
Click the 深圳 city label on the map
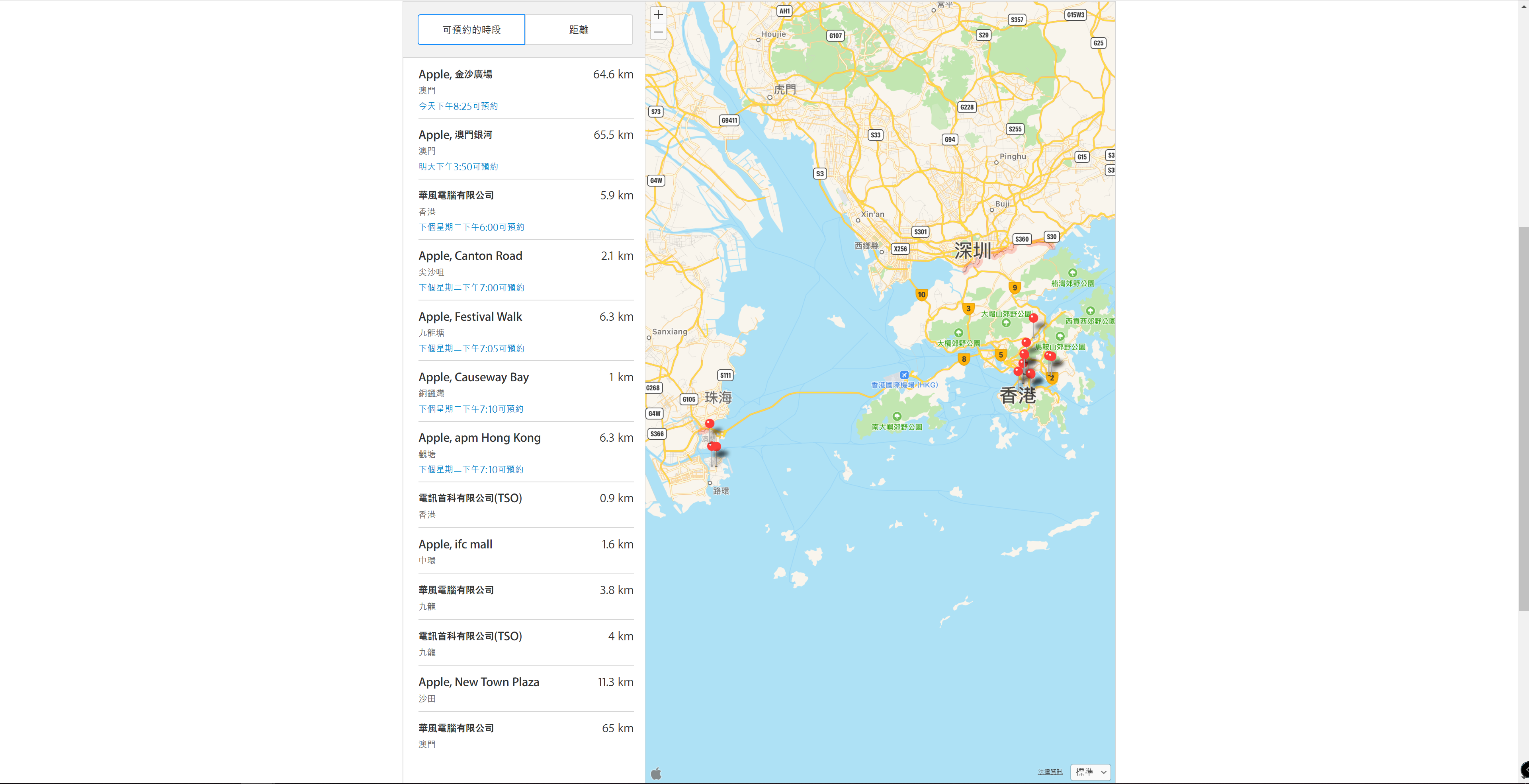click(x=972, y=250)
